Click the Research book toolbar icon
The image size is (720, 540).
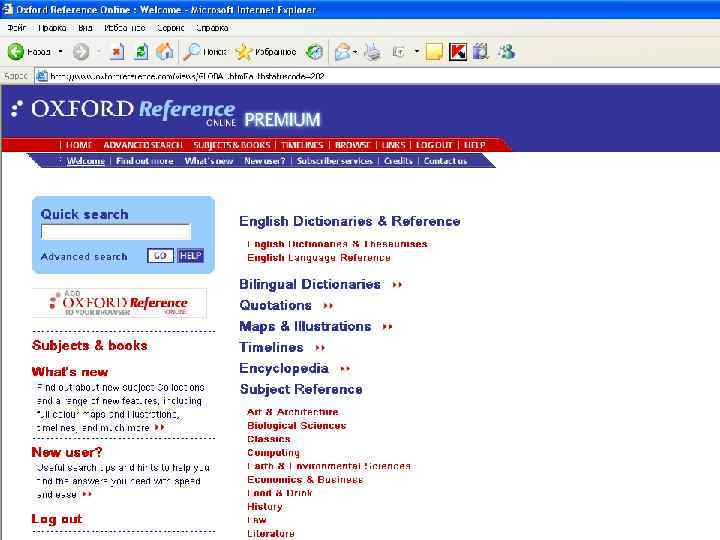[x=481, y=52]
